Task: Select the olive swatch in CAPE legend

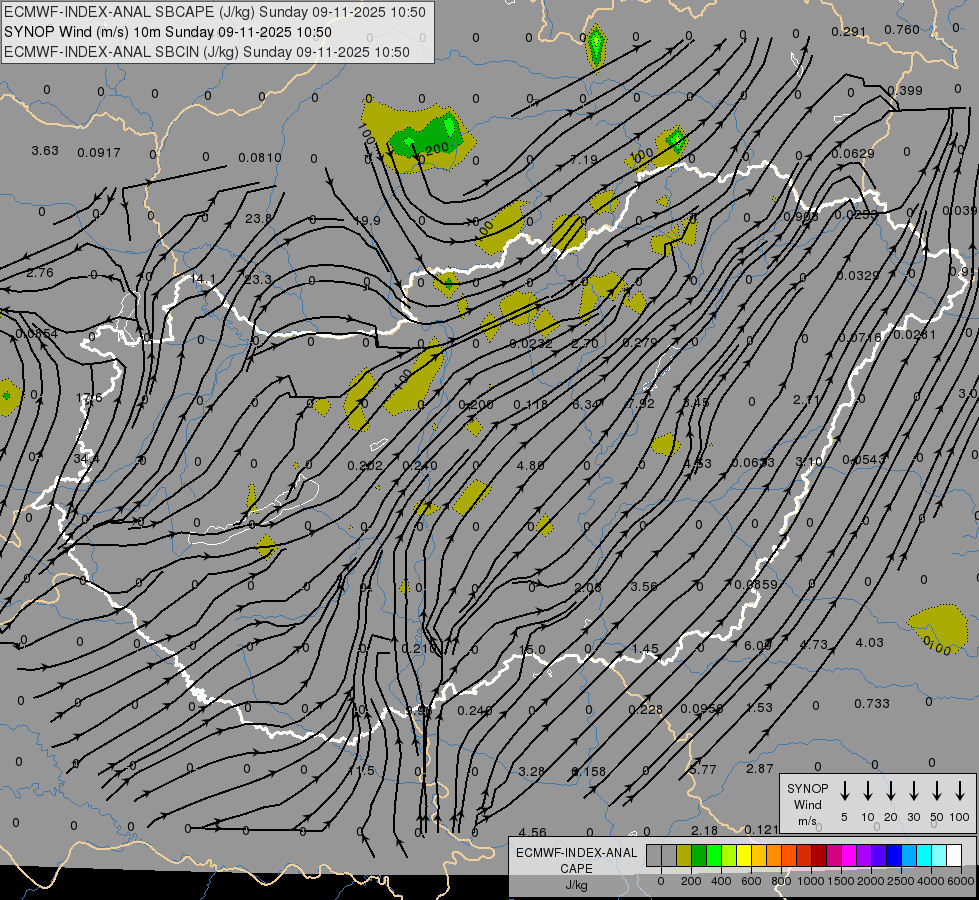Action: pyautogui.click(x=684, y=856)
